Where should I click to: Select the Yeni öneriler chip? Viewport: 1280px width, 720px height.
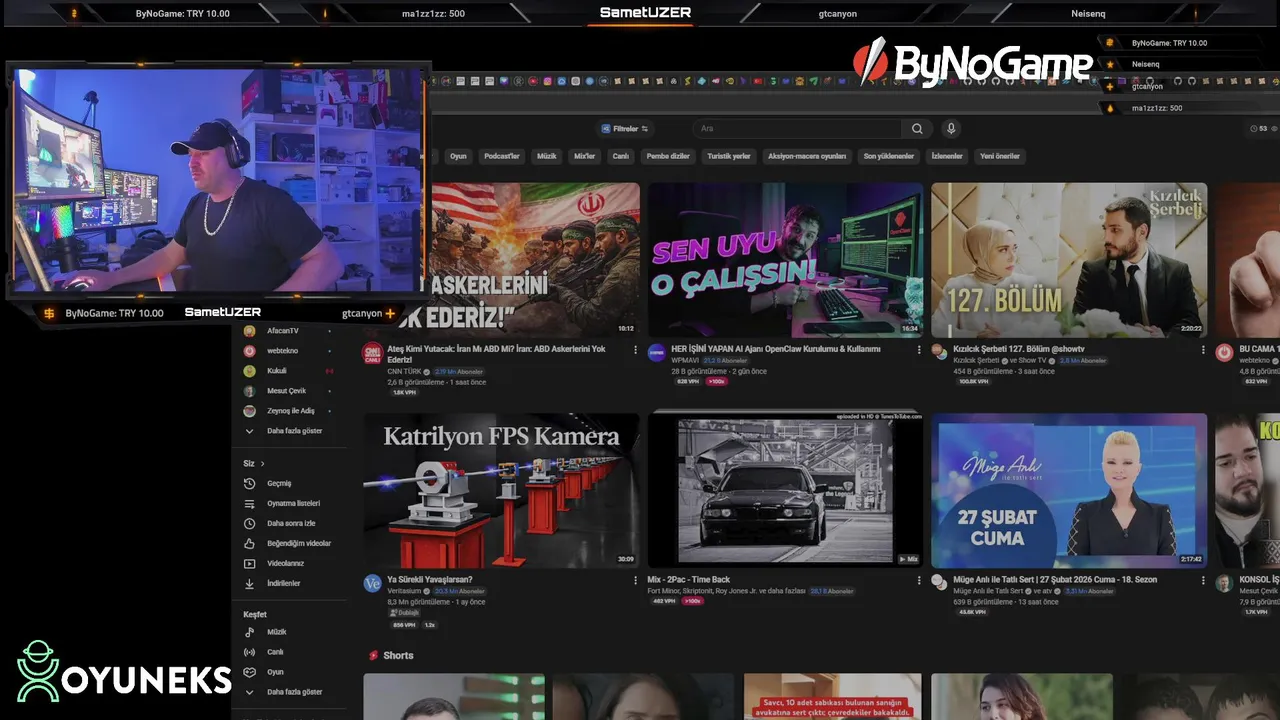point(1000,156)
